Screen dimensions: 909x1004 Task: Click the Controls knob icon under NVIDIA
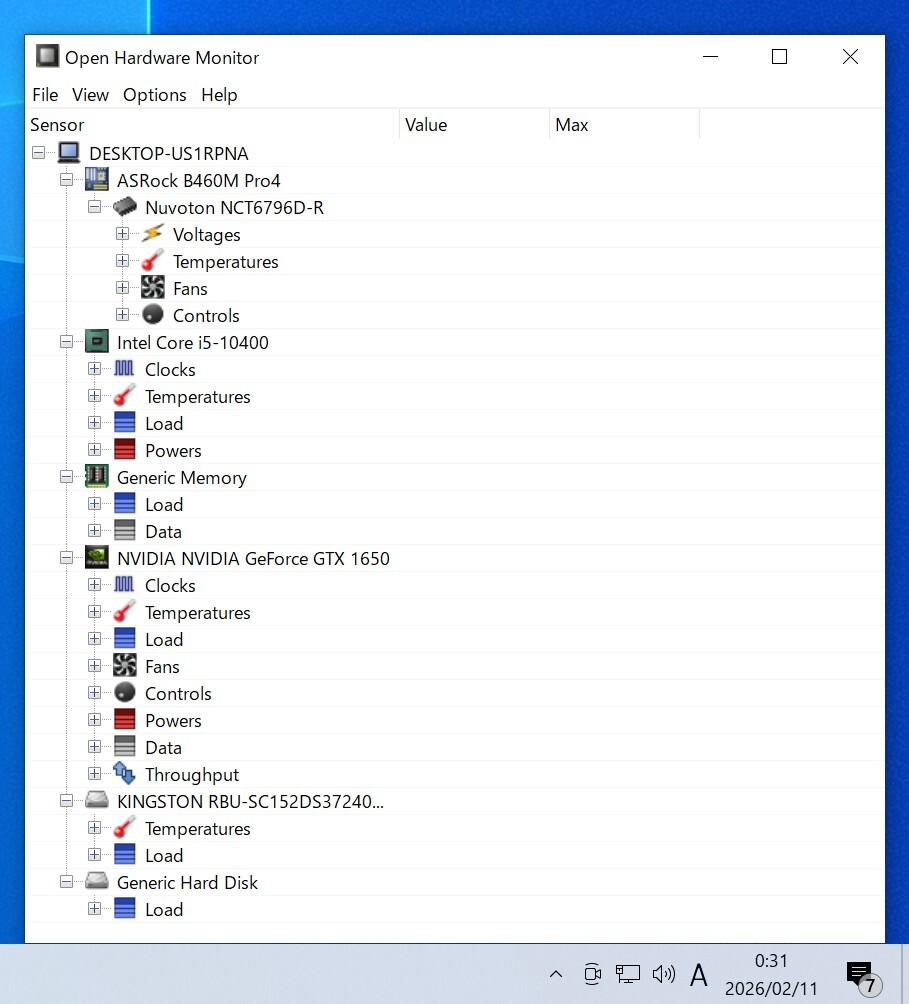[x=125, y=692]
